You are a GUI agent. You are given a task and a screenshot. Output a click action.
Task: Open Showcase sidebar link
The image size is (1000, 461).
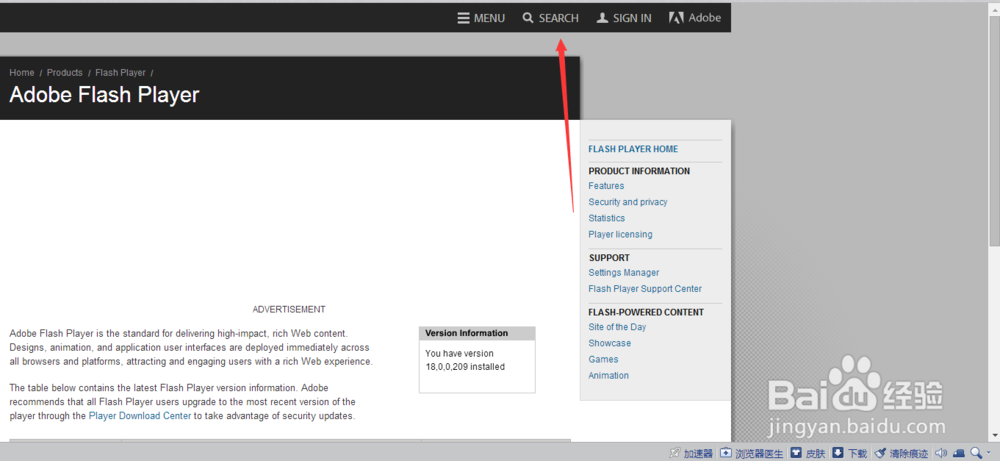(x=610, y=343)
